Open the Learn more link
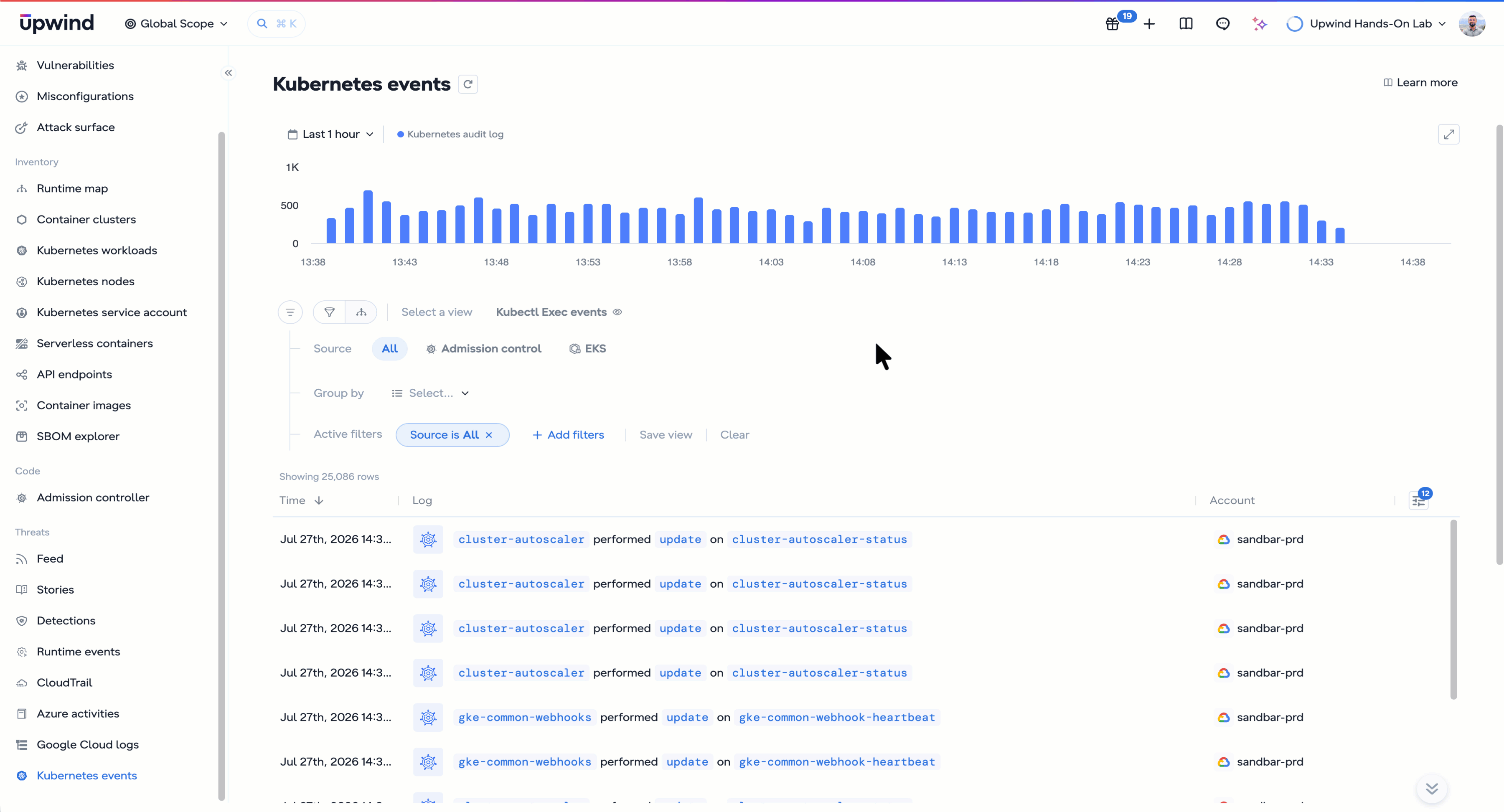The height and width of the screenshot is (812, 1504). 1420,83
